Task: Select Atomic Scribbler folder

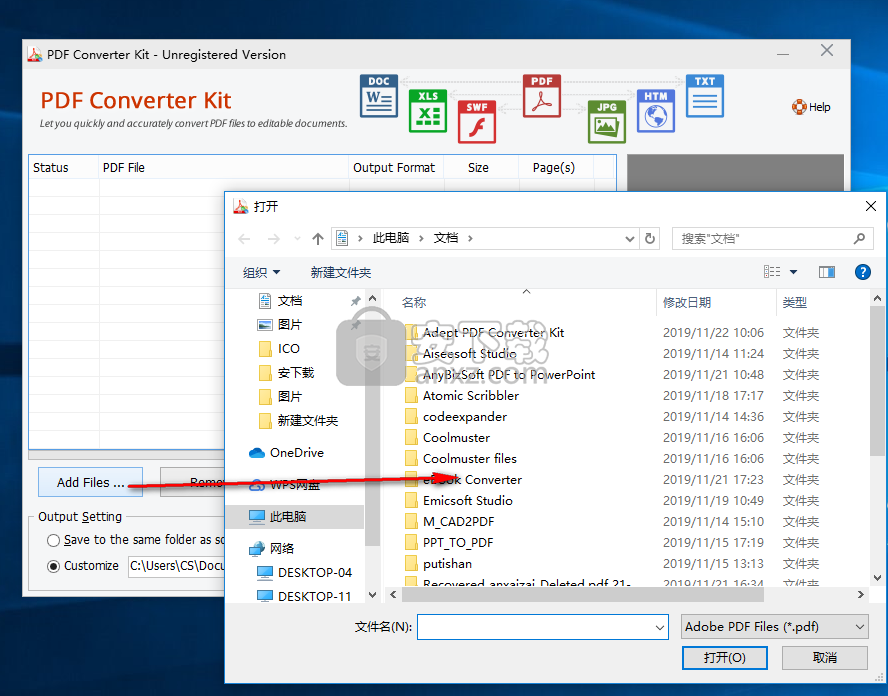Action: pos(470,396)
